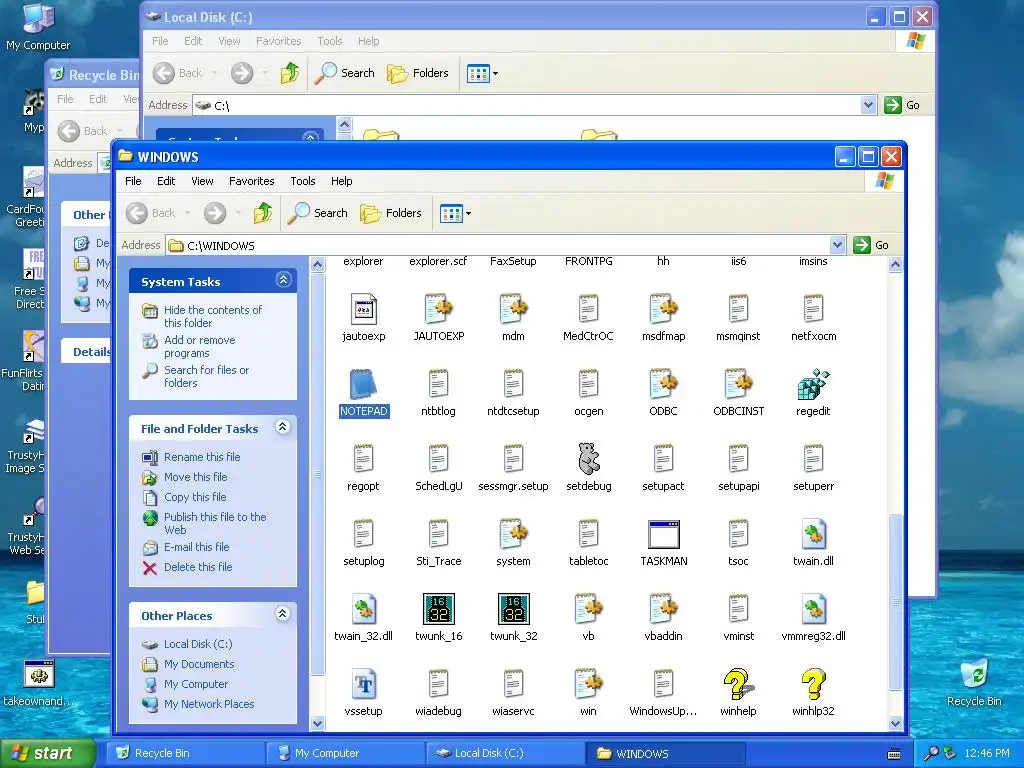Go to My Network Places link
Screen dimensions: 1024x768
[x=209, y=704]
